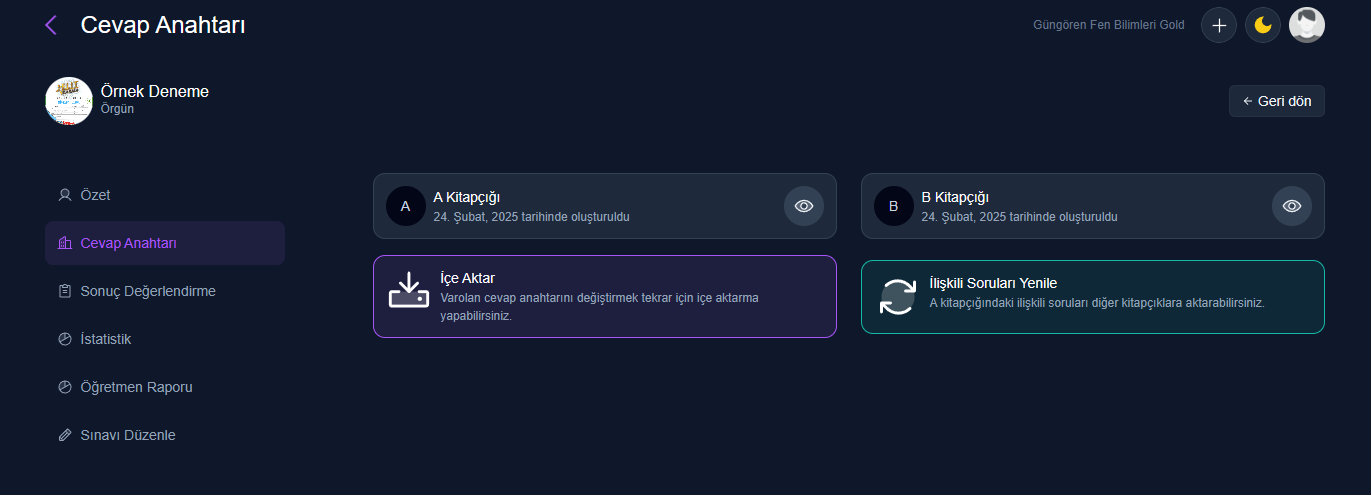Click the refresh icon on İlişkili Soruları Yenile
This screenshot has width=1371, height=495.
click(x=897, y=297)
